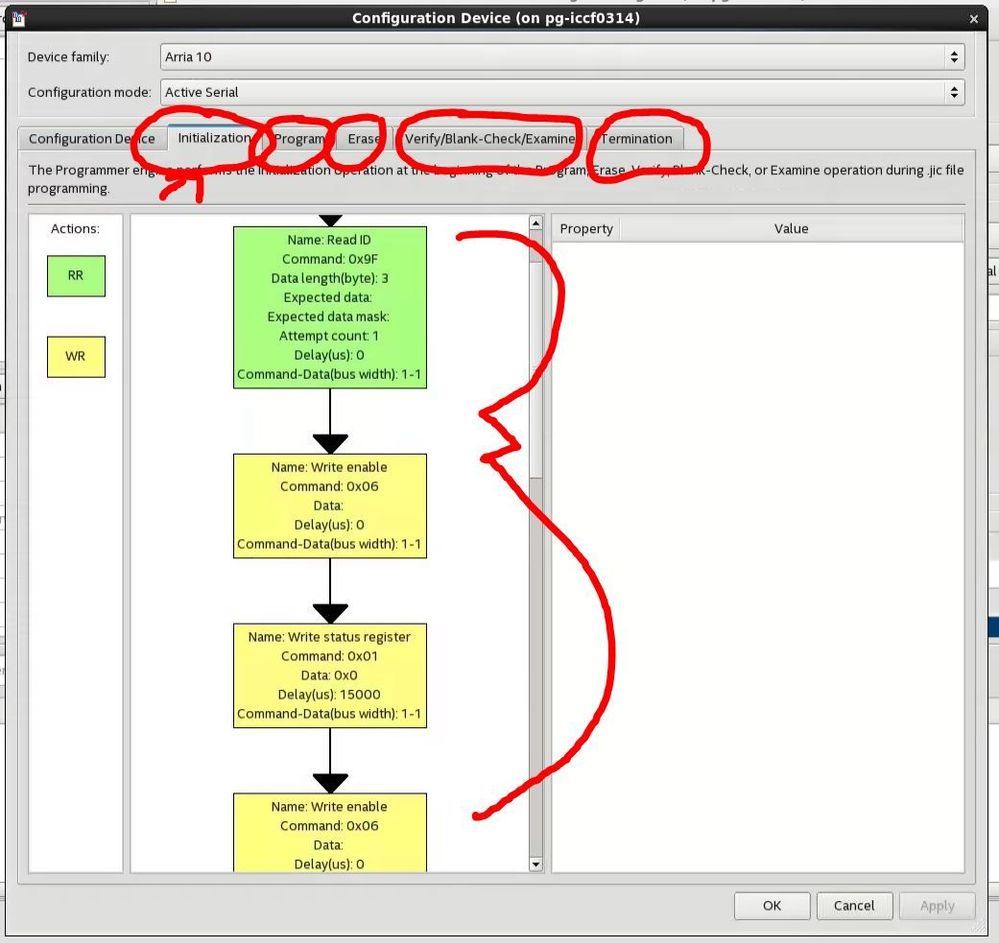Switch to the Configuration Device tab

point(92,139)
